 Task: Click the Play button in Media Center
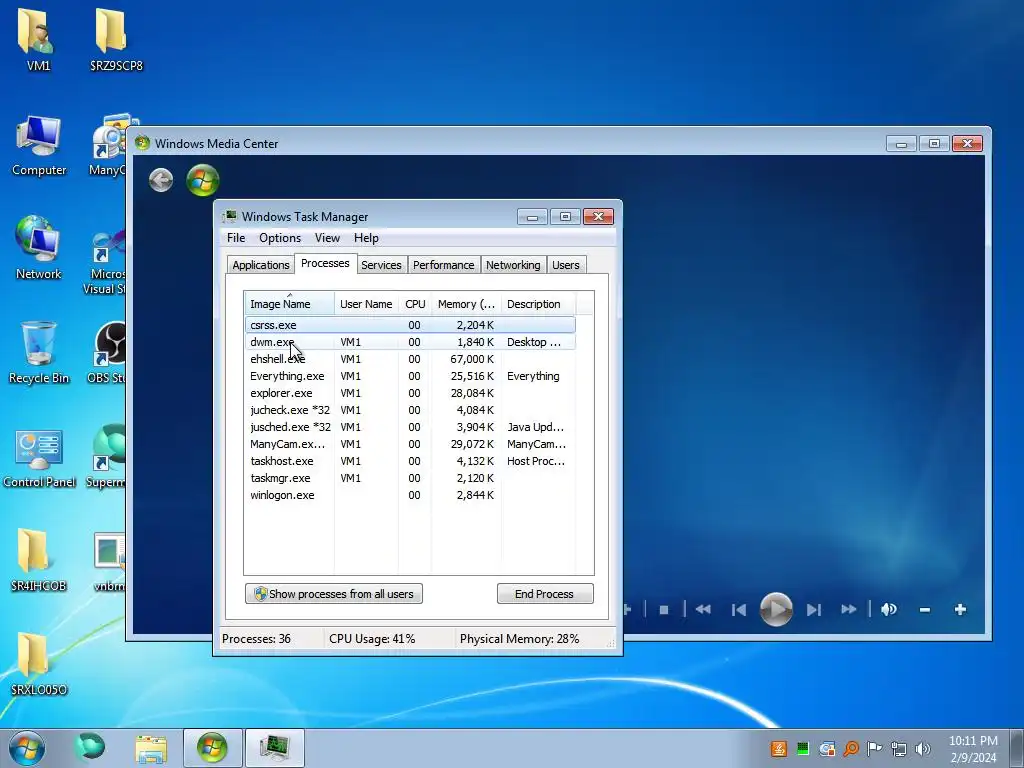coord(776,609)
